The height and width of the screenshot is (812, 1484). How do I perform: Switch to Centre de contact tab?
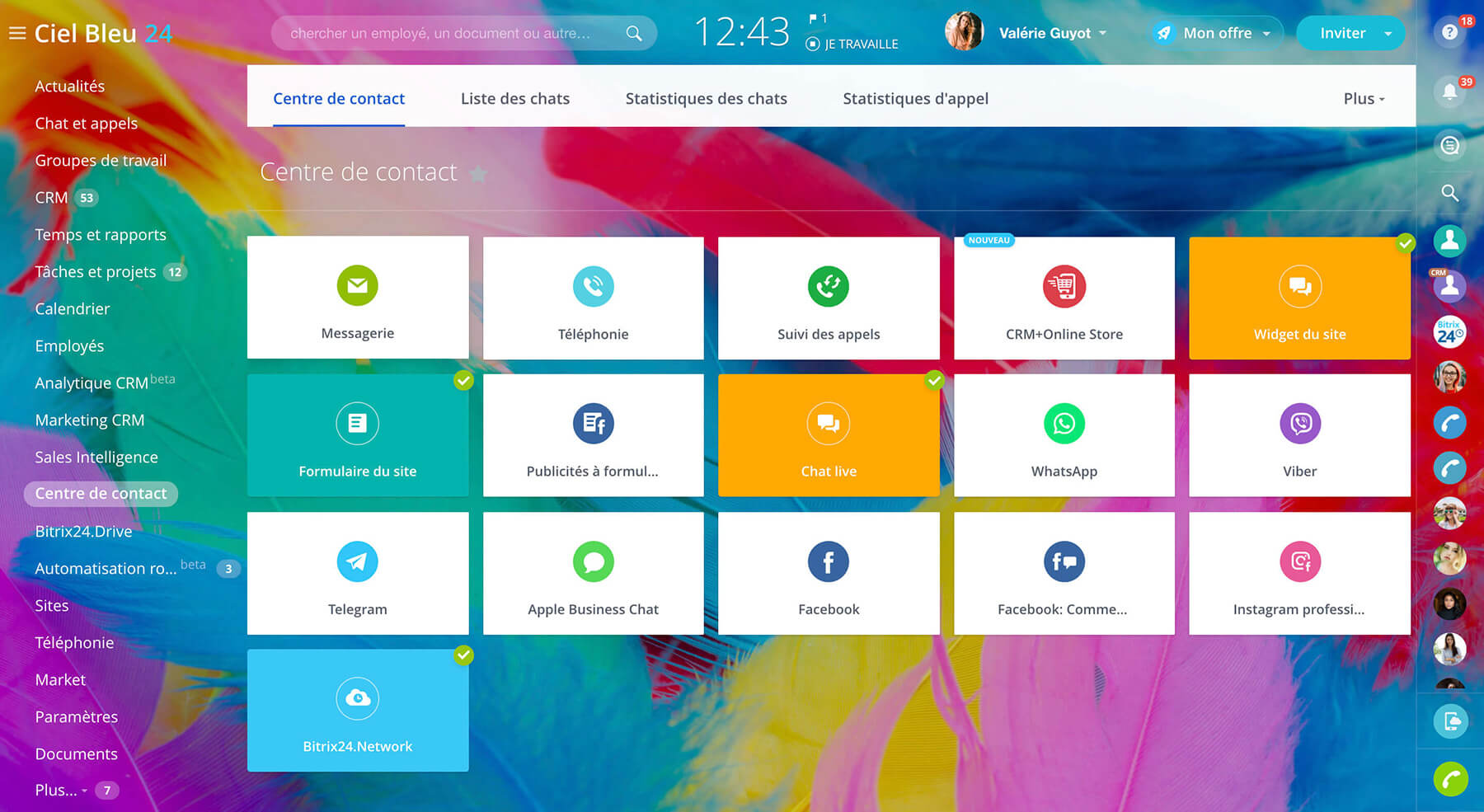339,98
